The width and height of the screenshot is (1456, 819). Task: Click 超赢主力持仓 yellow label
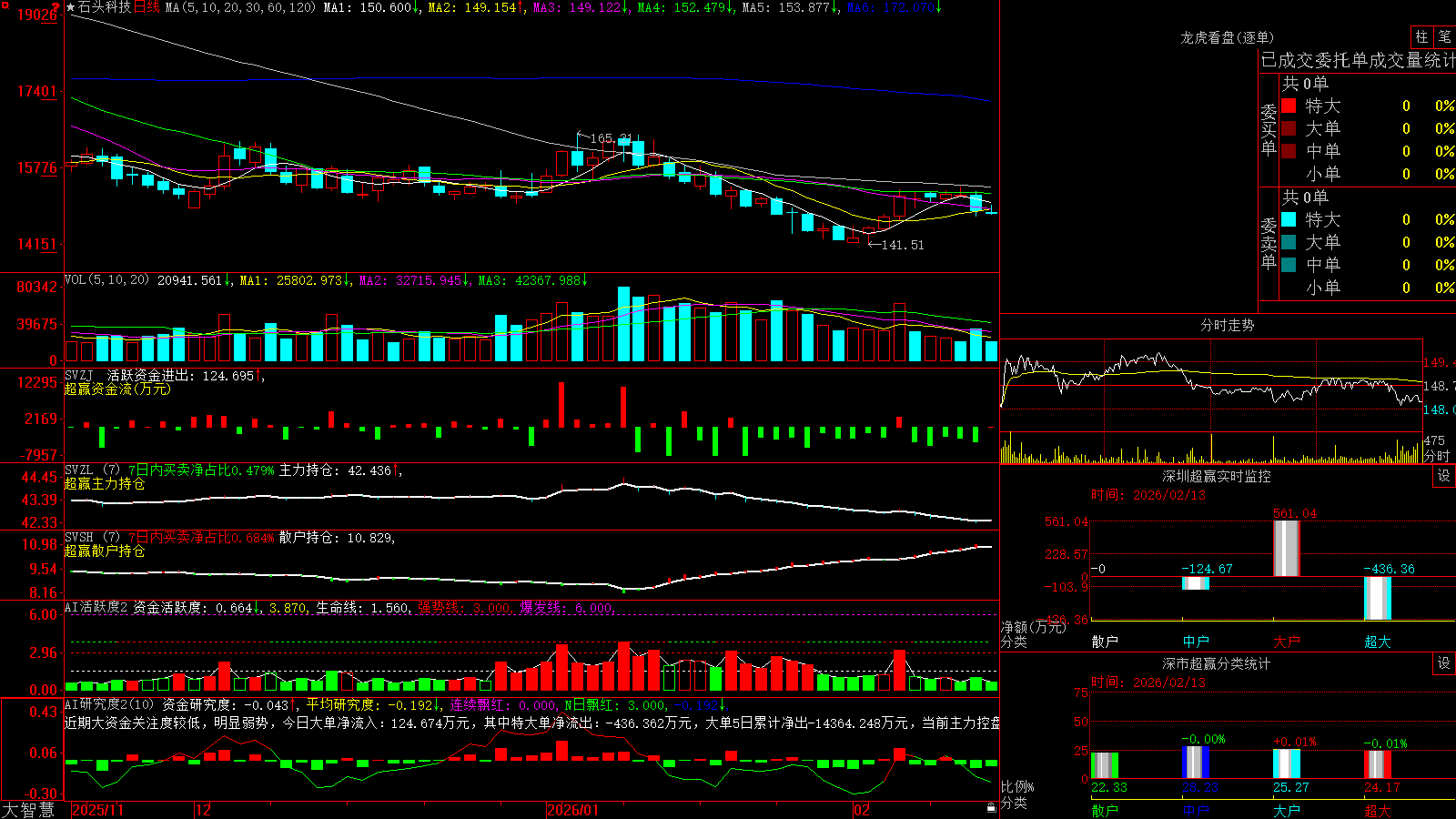coord(105,483)
